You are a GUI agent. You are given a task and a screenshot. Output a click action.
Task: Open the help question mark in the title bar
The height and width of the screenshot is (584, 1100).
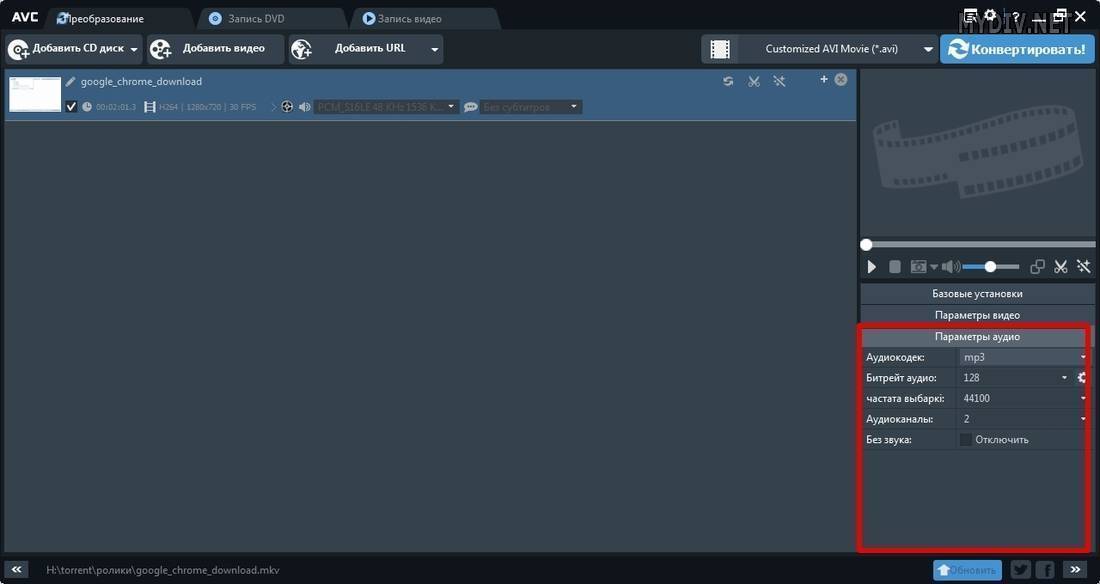(x=1014, y=17)
